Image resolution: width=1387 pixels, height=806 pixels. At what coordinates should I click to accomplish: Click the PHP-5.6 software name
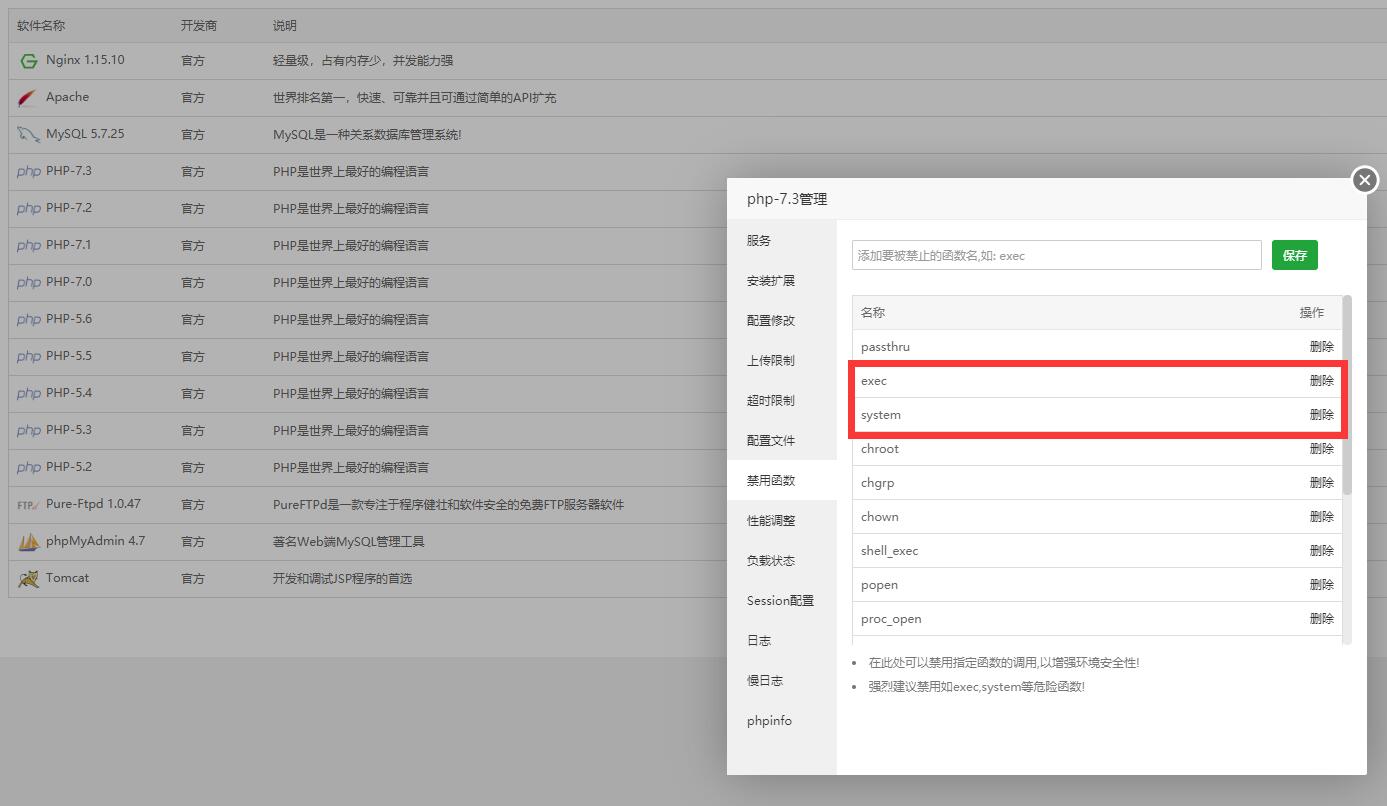69,319
